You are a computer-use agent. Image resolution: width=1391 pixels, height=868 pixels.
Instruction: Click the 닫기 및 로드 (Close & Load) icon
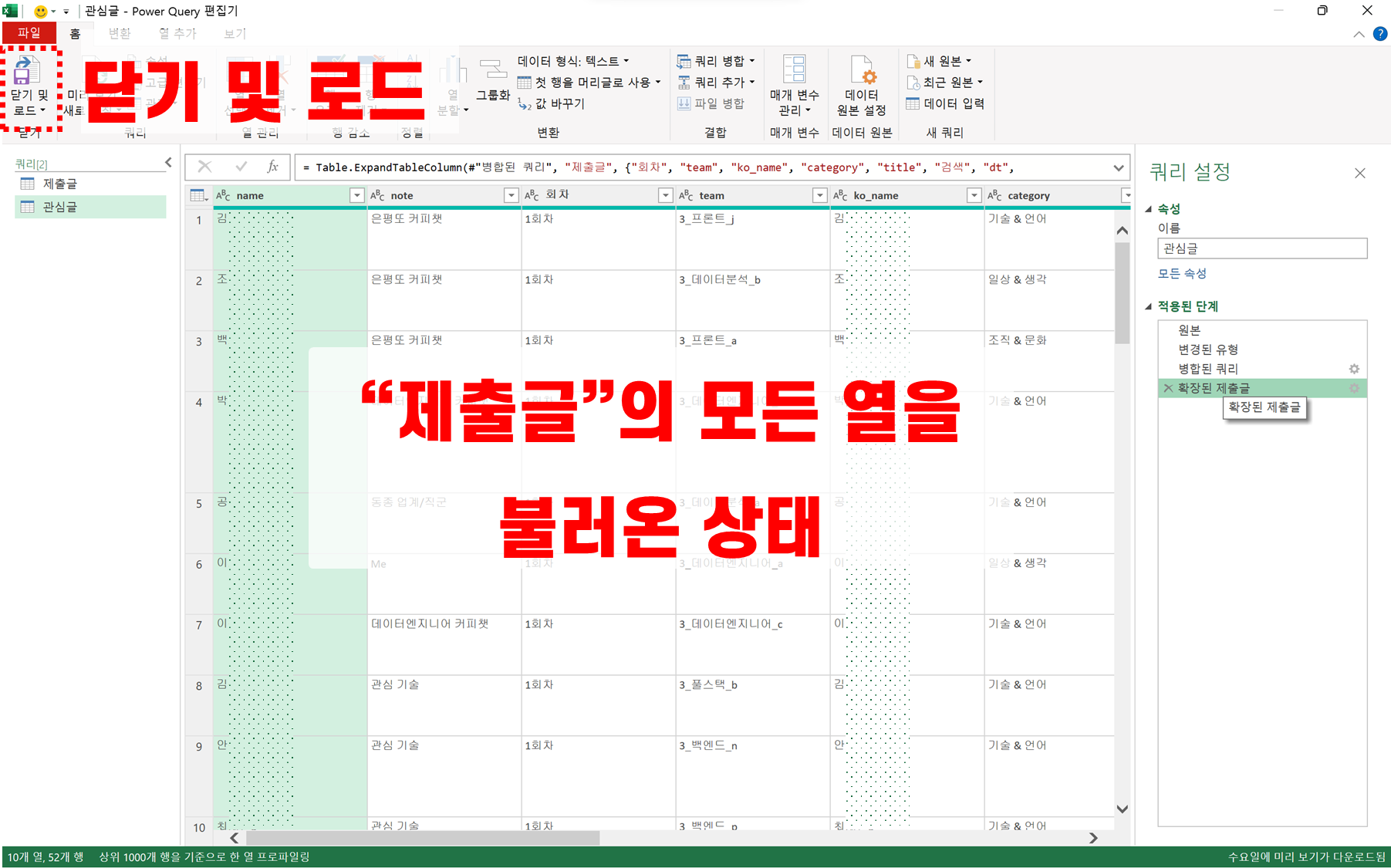[26, 71]
